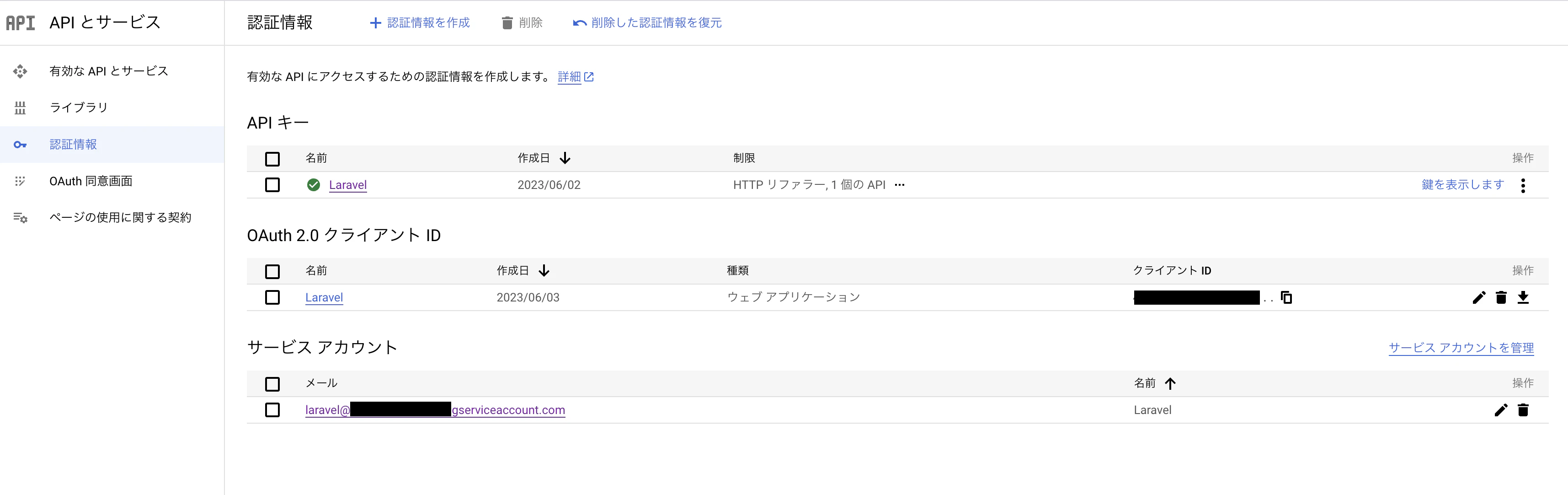
Task: Click the green check icon beside Laravel API key
Action: coord(314,184)
